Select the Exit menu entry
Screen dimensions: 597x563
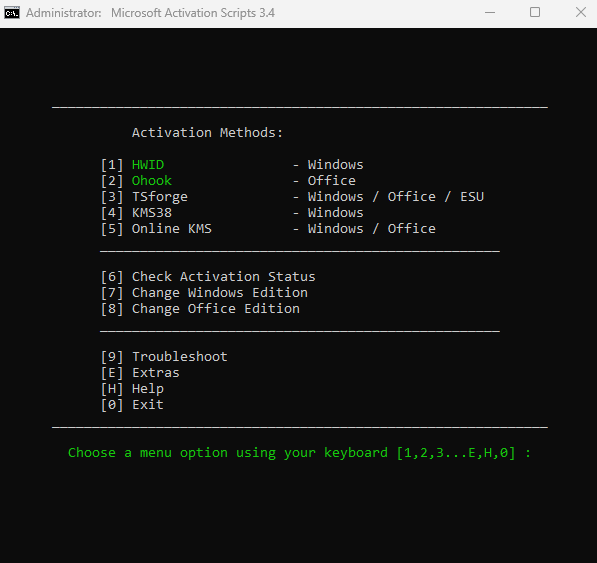(x=148, y=404)
